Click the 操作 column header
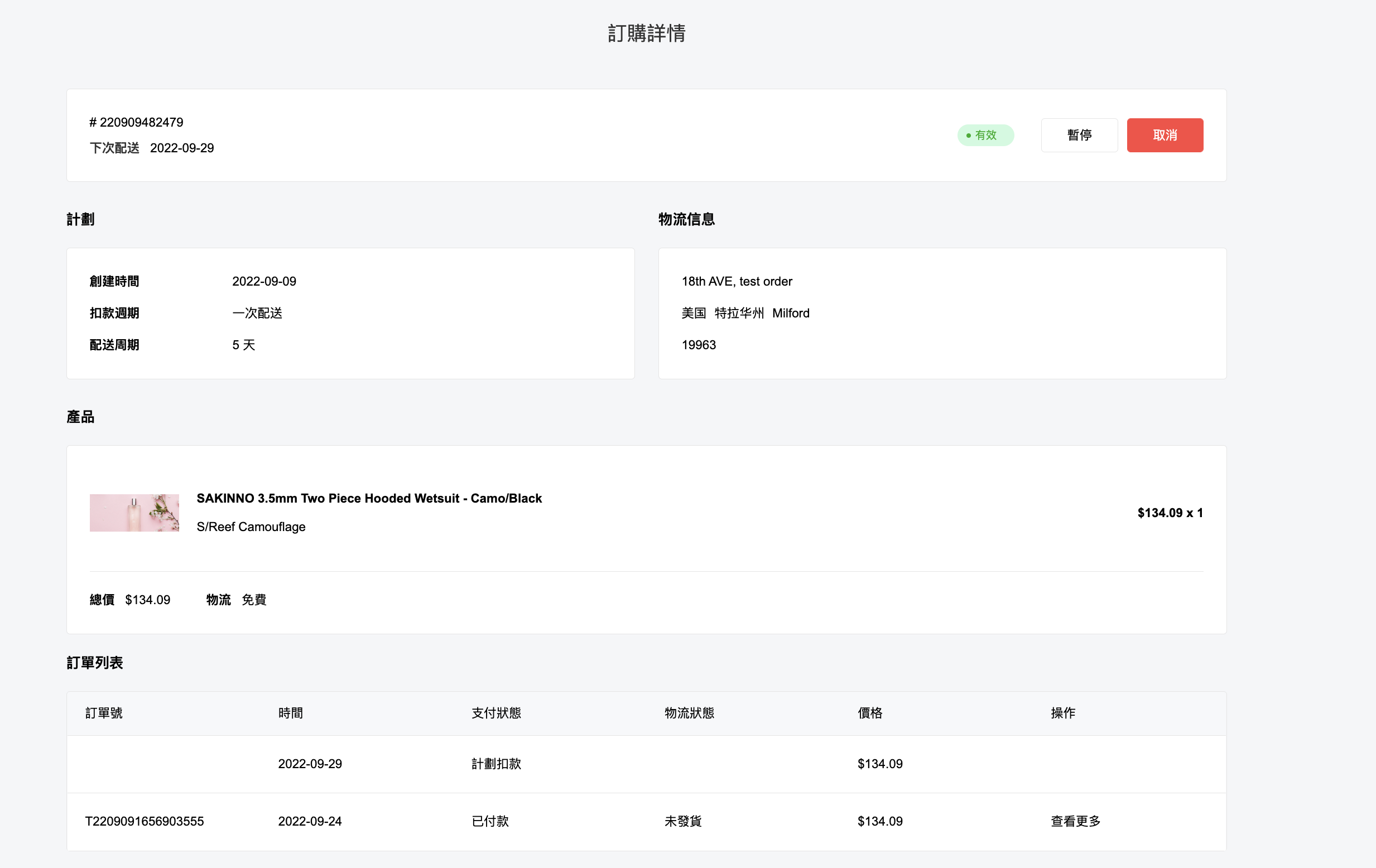 [x=1062, y=713]
